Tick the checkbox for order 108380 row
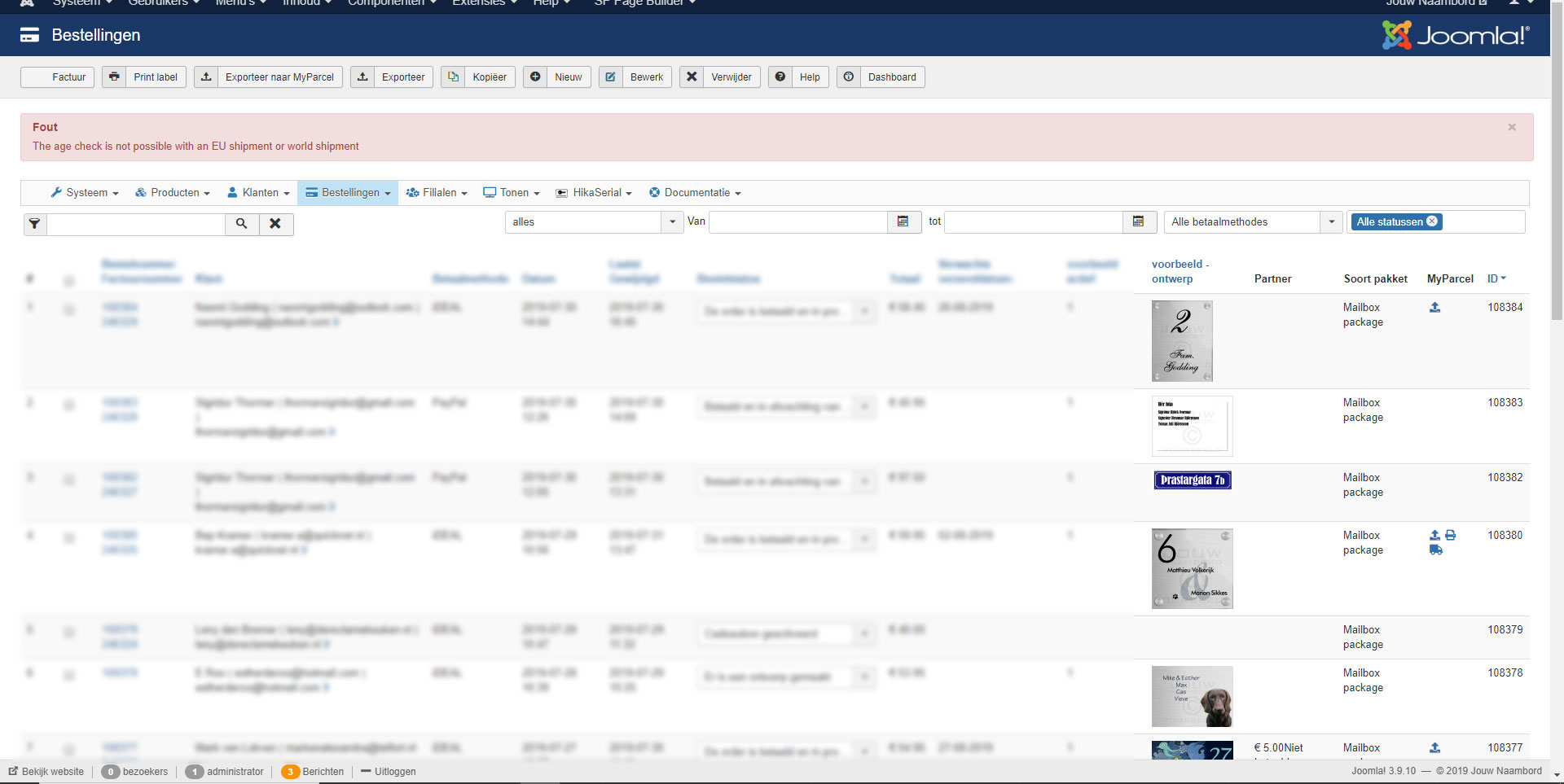1564x784 pixels. [69, 537]
